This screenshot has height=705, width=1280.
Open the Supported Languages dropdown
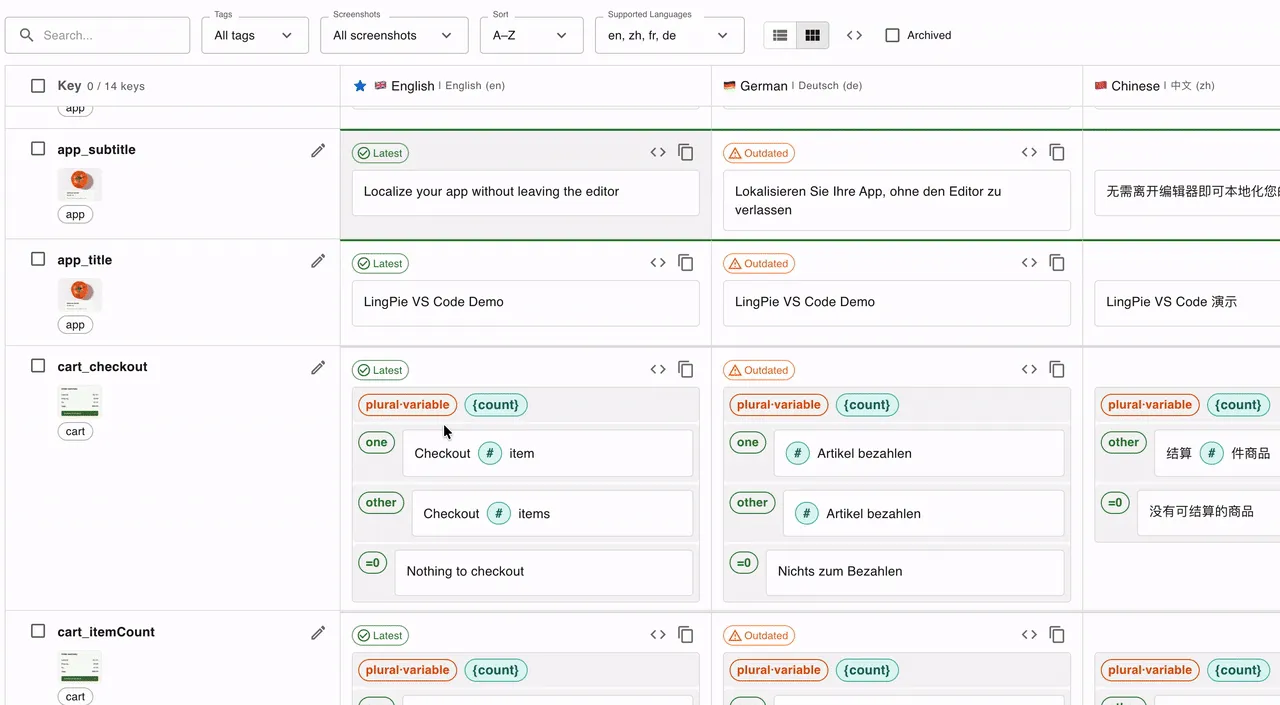[670, 35]
